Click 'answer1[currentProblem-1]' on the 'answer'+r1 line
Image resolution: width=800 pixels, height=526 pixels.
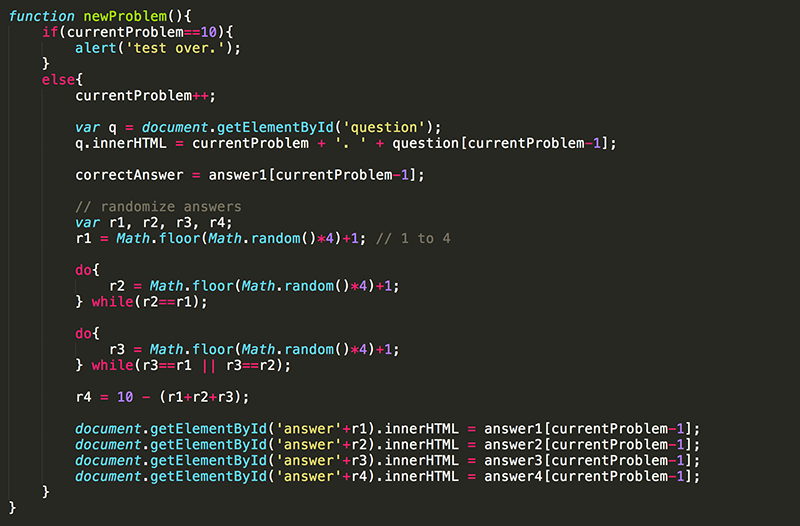click(x=588, y=428)
